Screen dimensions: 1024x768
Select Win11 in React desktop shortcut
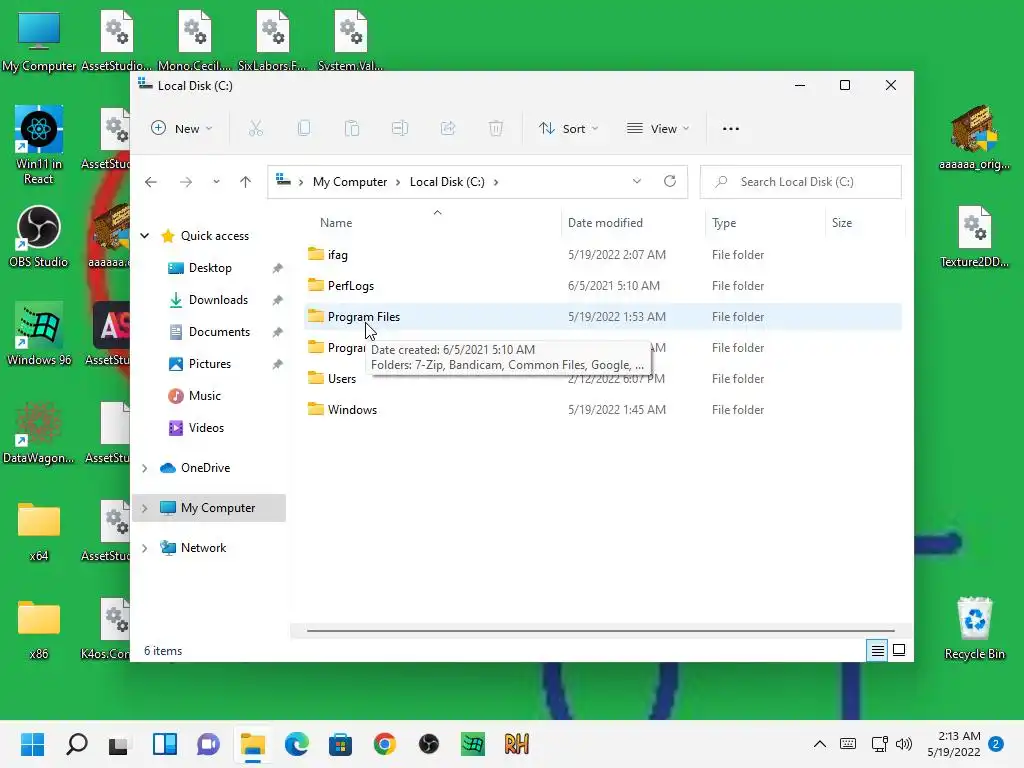39,144
